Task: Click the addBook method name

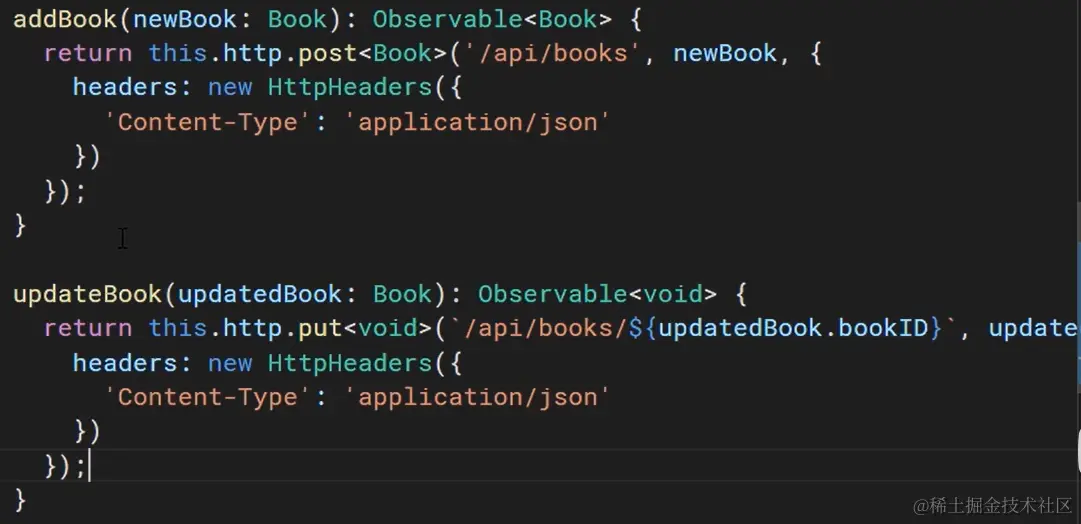Action: coord(65,19)
